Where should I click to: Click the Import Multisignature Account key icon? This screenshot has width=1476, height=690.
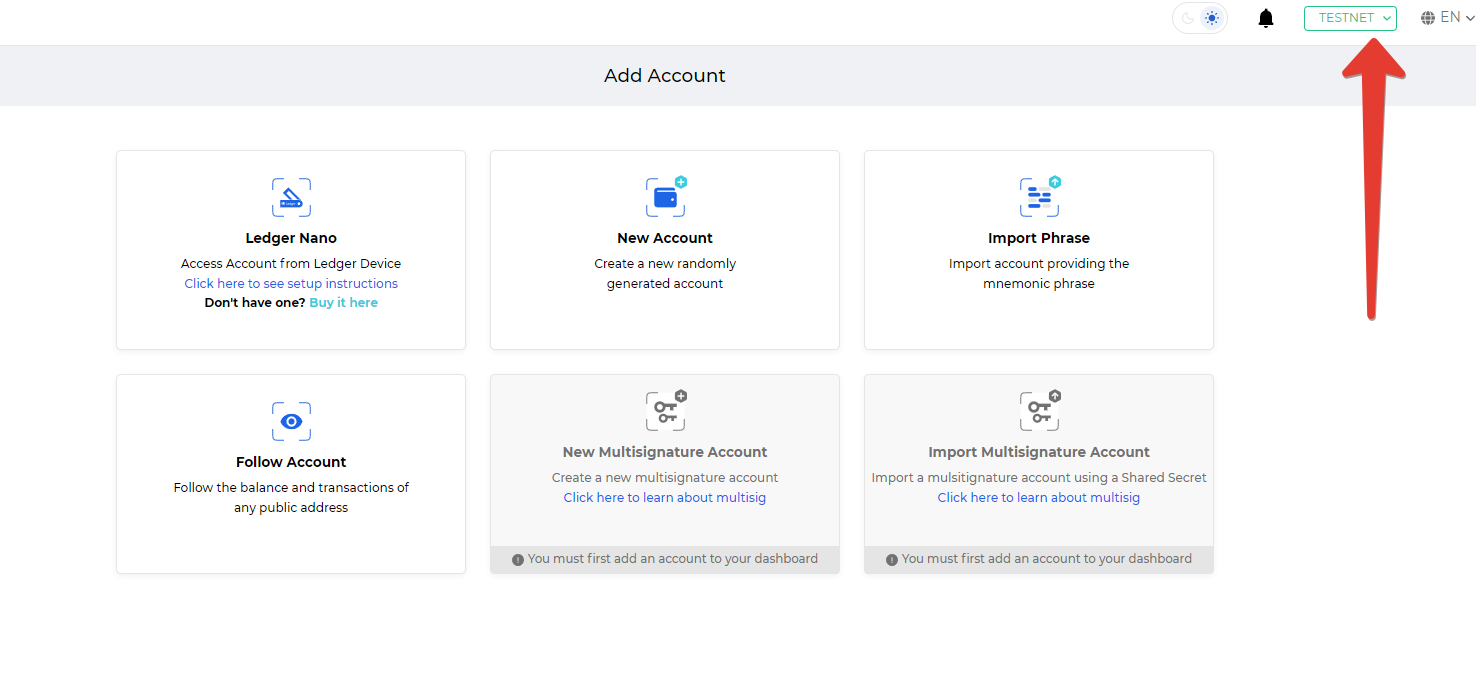click(x=1040, y=410)
